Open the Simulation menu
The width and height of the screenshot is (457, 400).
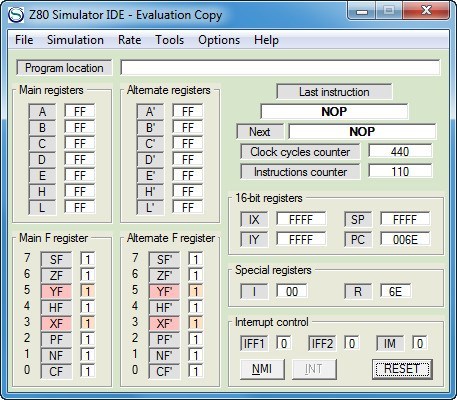(75, 40)
